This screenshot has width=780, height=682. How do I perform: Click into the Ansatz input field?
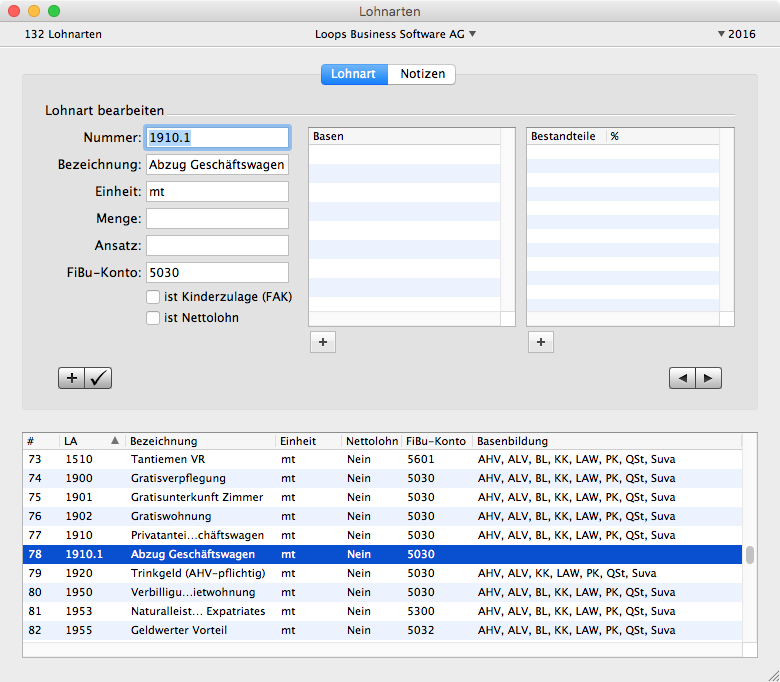pyautogui.click(x=217, y=245)
